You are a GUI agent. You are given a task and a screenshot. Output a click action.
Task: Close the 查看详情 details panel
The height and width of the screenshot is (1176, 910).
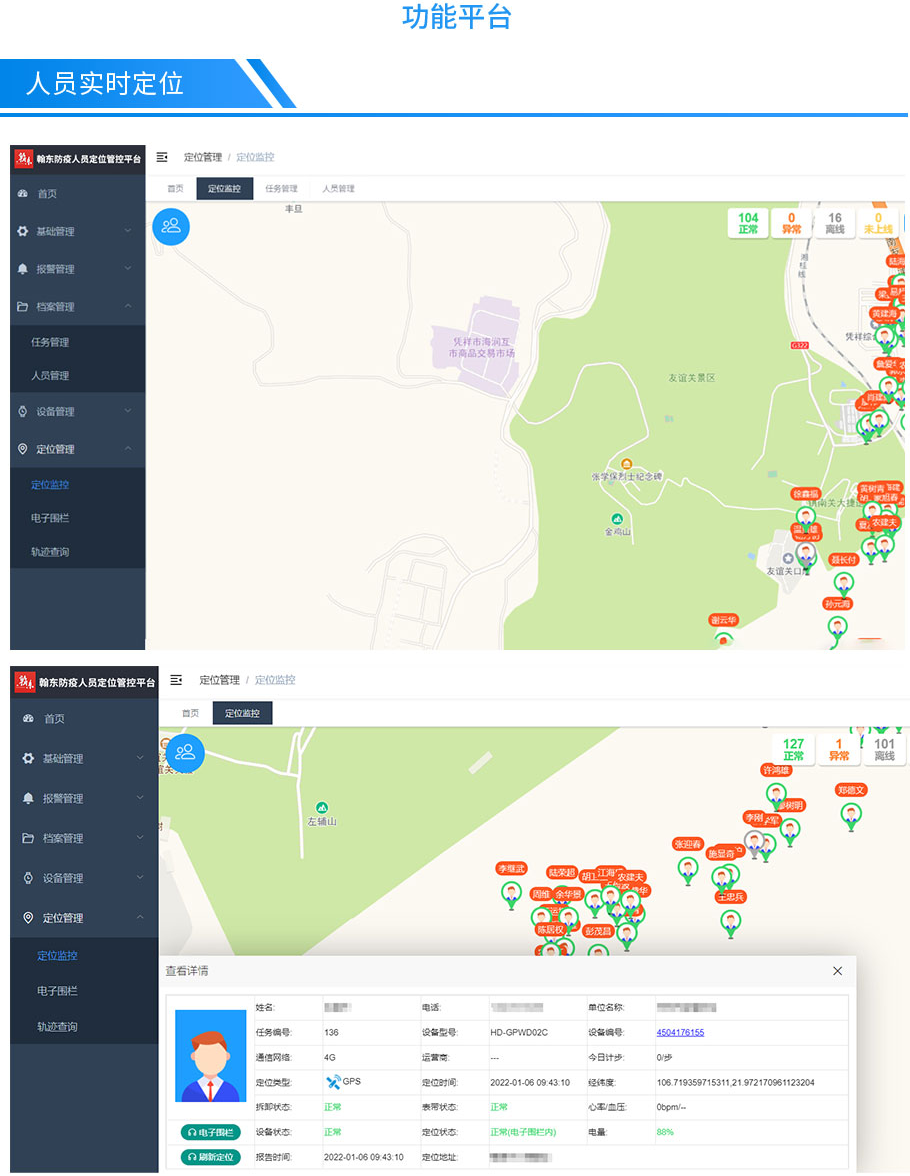[x=837, y=971]
